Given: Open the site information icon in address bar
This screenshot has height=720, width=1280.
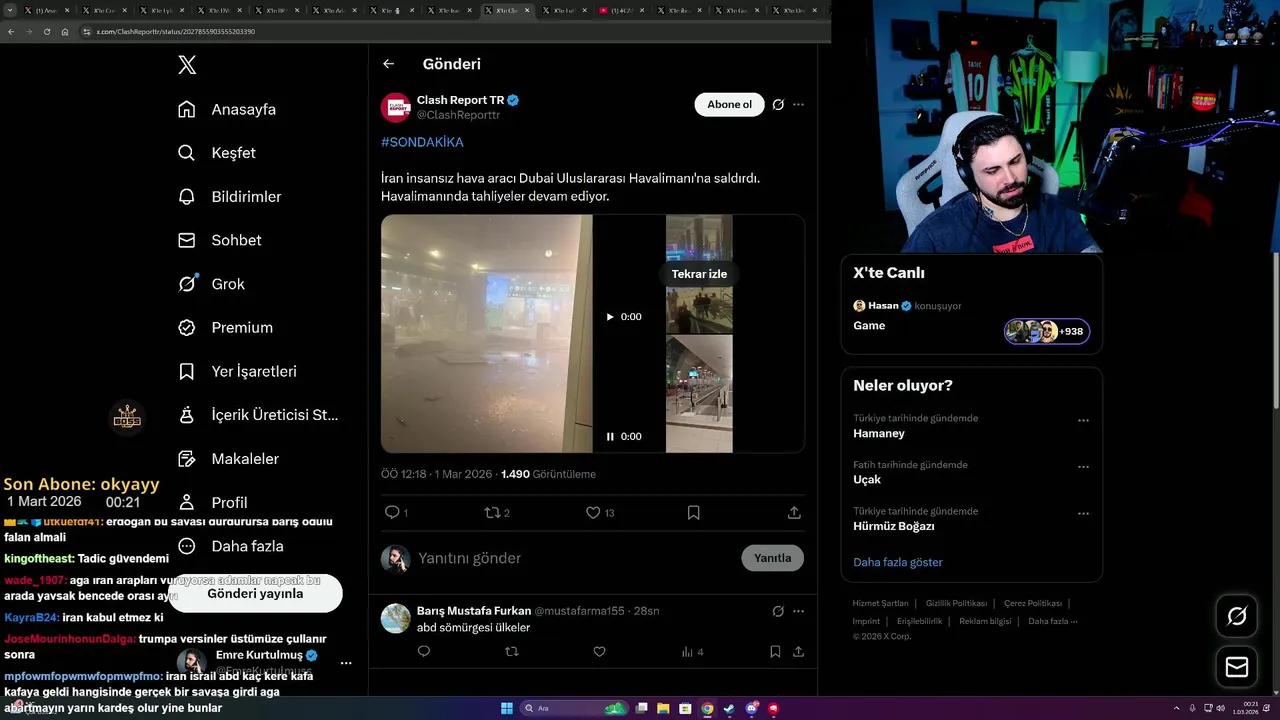Looking at the screenshot, I should [87, 31].
